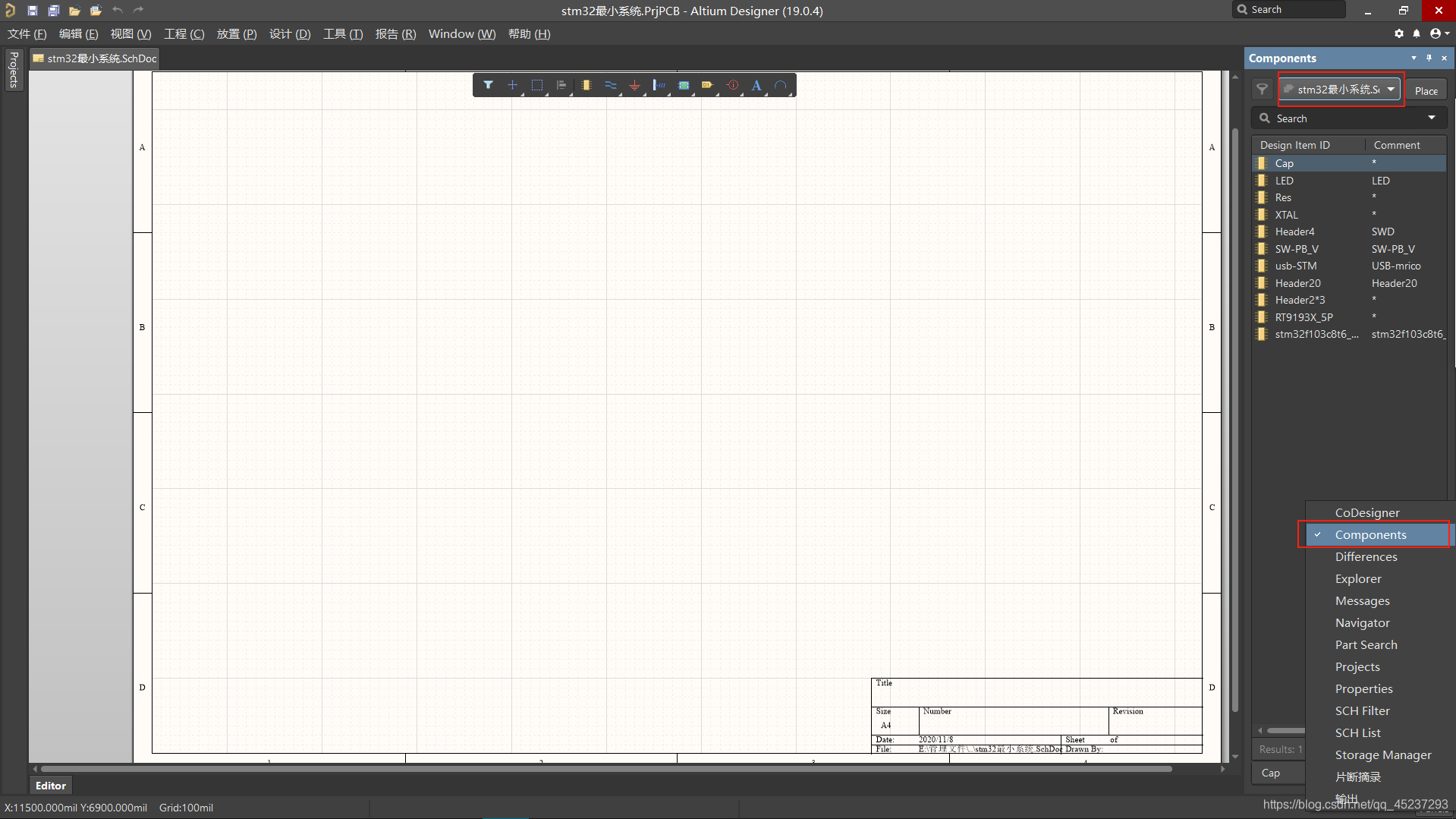Open the Components panel options arrow

tap(1414, 58)
